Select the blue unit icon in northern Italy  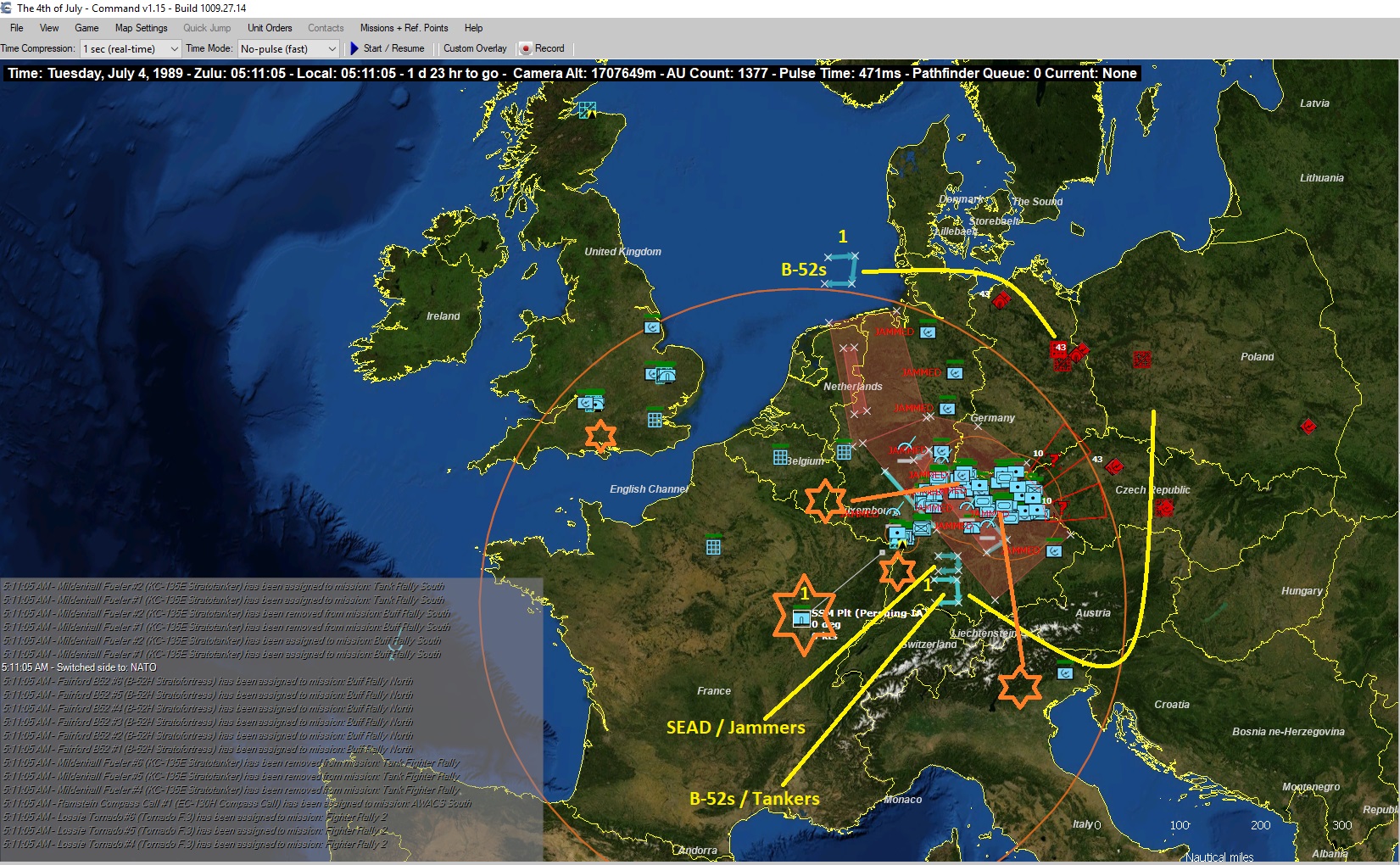[1065, 673]
